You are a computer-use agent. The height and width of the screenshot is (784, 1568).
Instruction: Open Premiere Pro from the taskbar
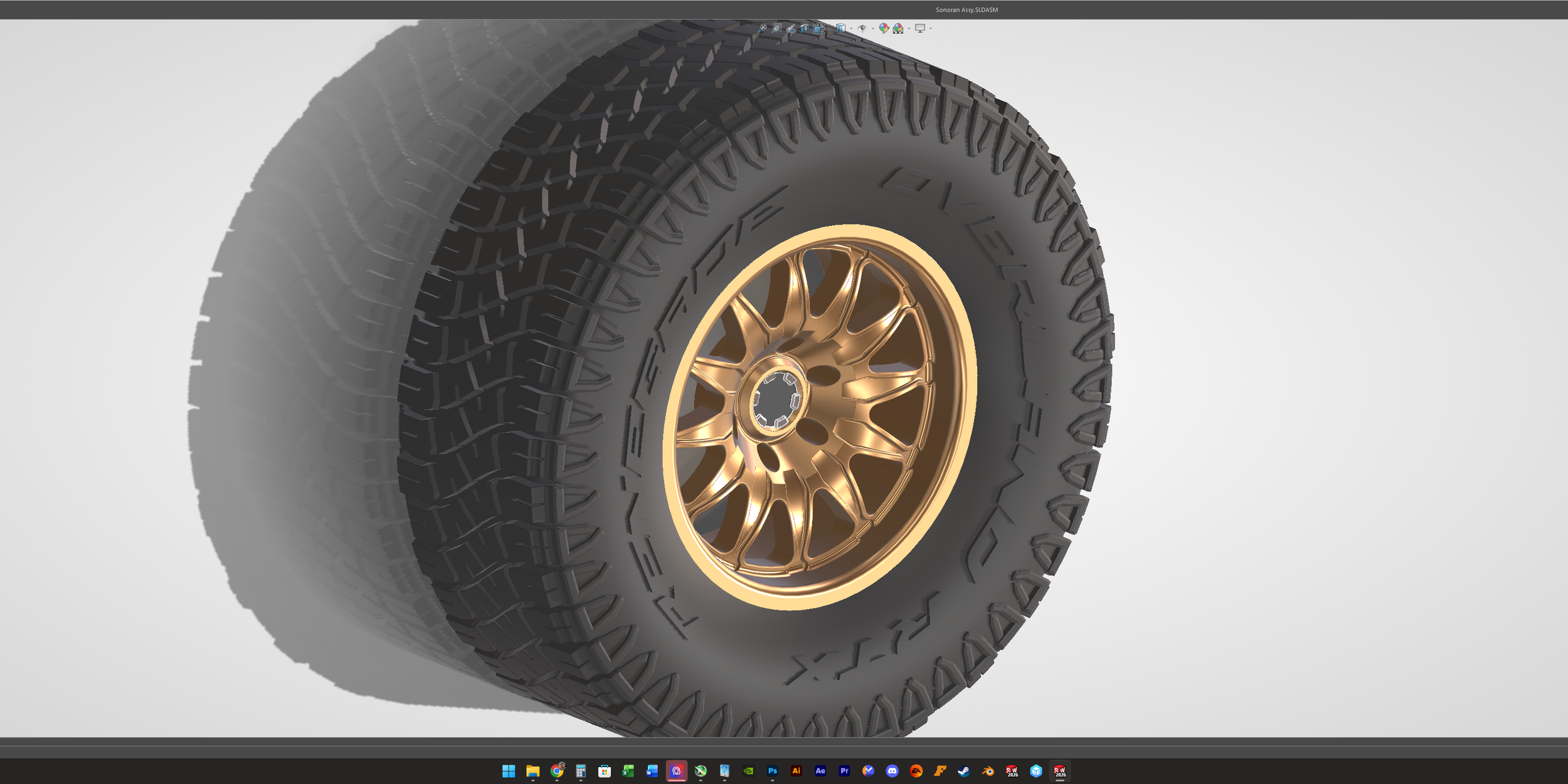tap(844, 771)
